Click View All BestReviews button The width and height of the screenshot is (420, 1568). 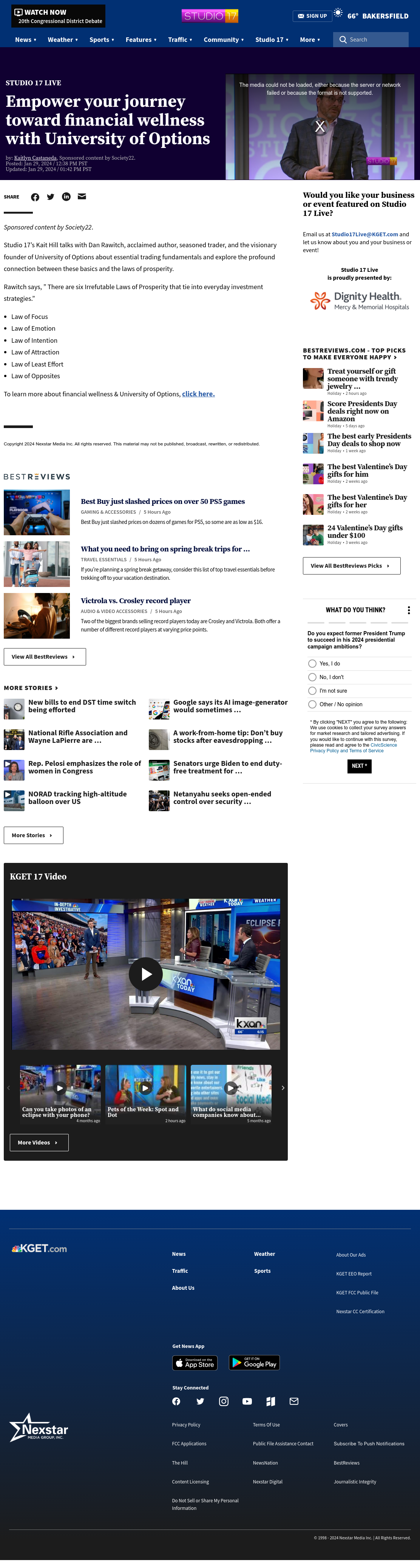point(45,657)
